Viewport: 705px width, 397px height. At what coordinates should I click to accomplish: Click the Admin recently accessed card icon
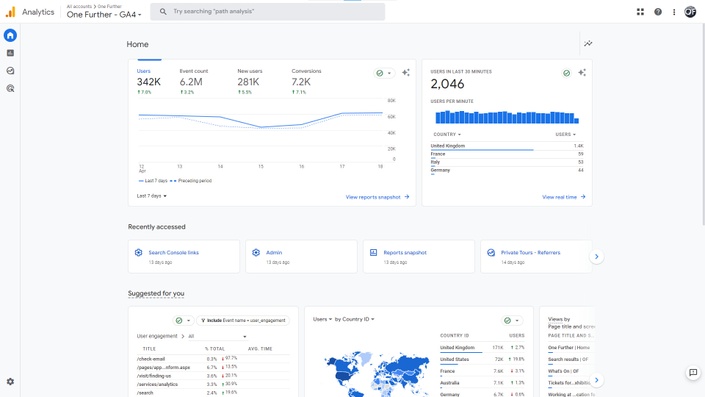pyautogui.click(x=256, y=253)
